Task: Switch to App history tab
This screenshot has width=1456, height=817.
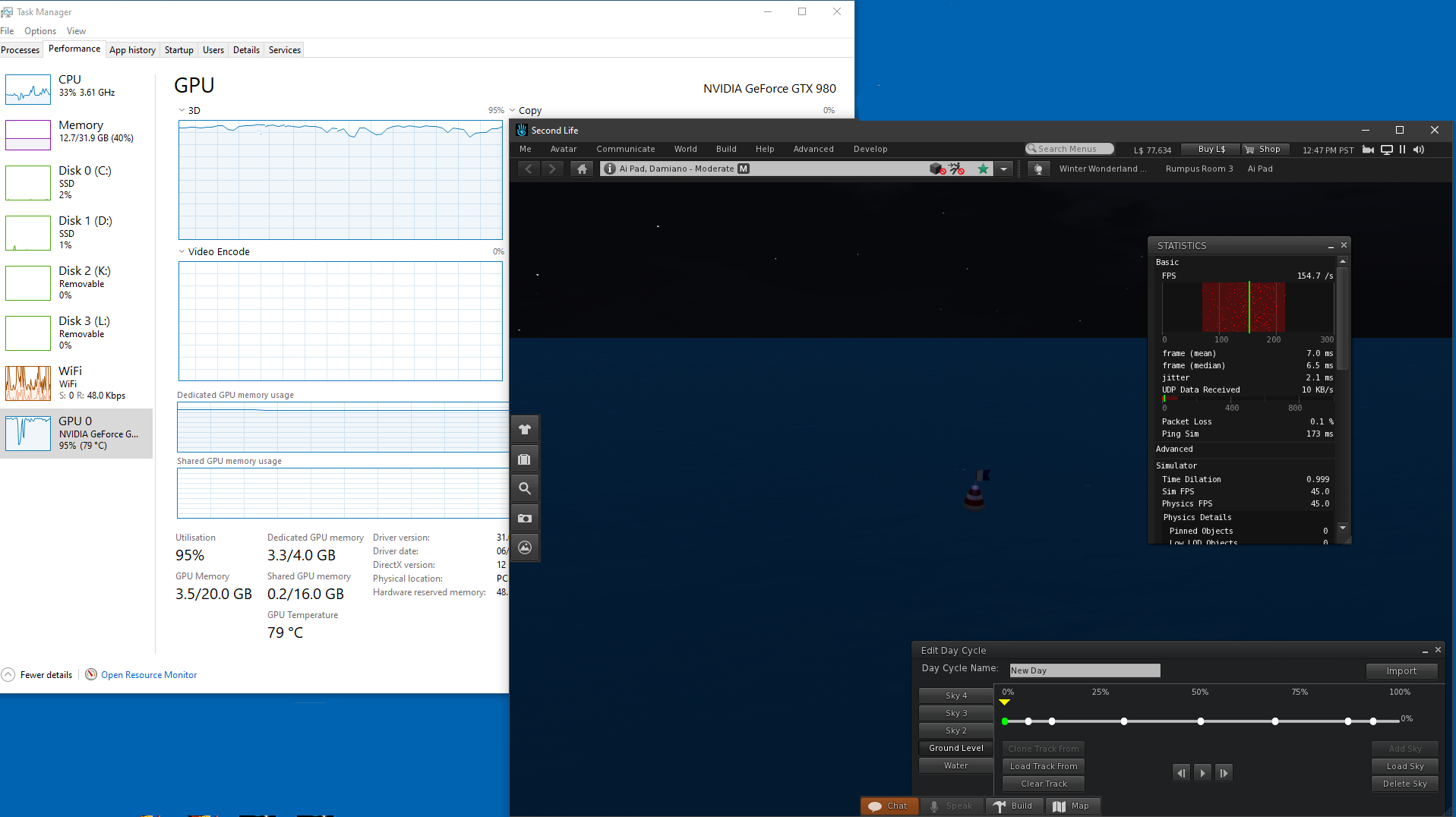Action: point(132,50)
